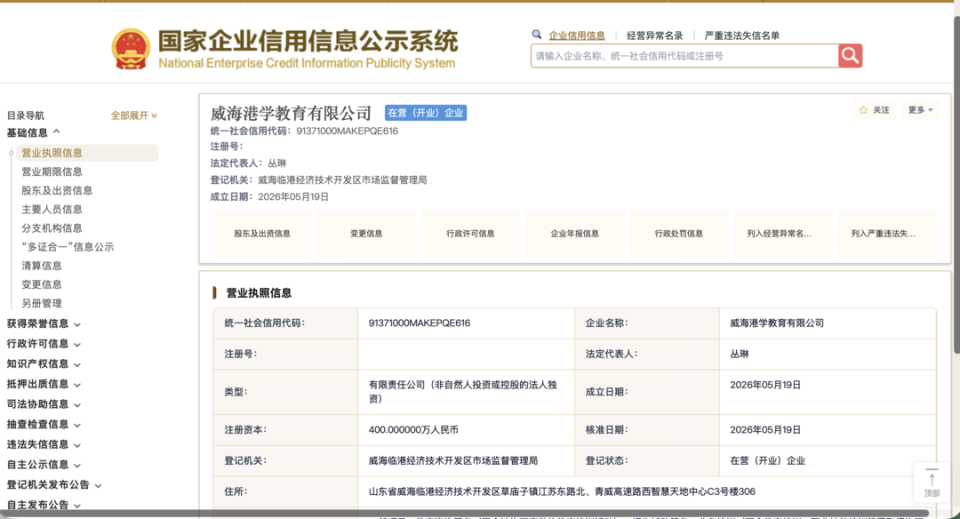Click the 登记状态 value 在营（开业）企业
Screen dimensions: 960x519
[x=768, y=461]
